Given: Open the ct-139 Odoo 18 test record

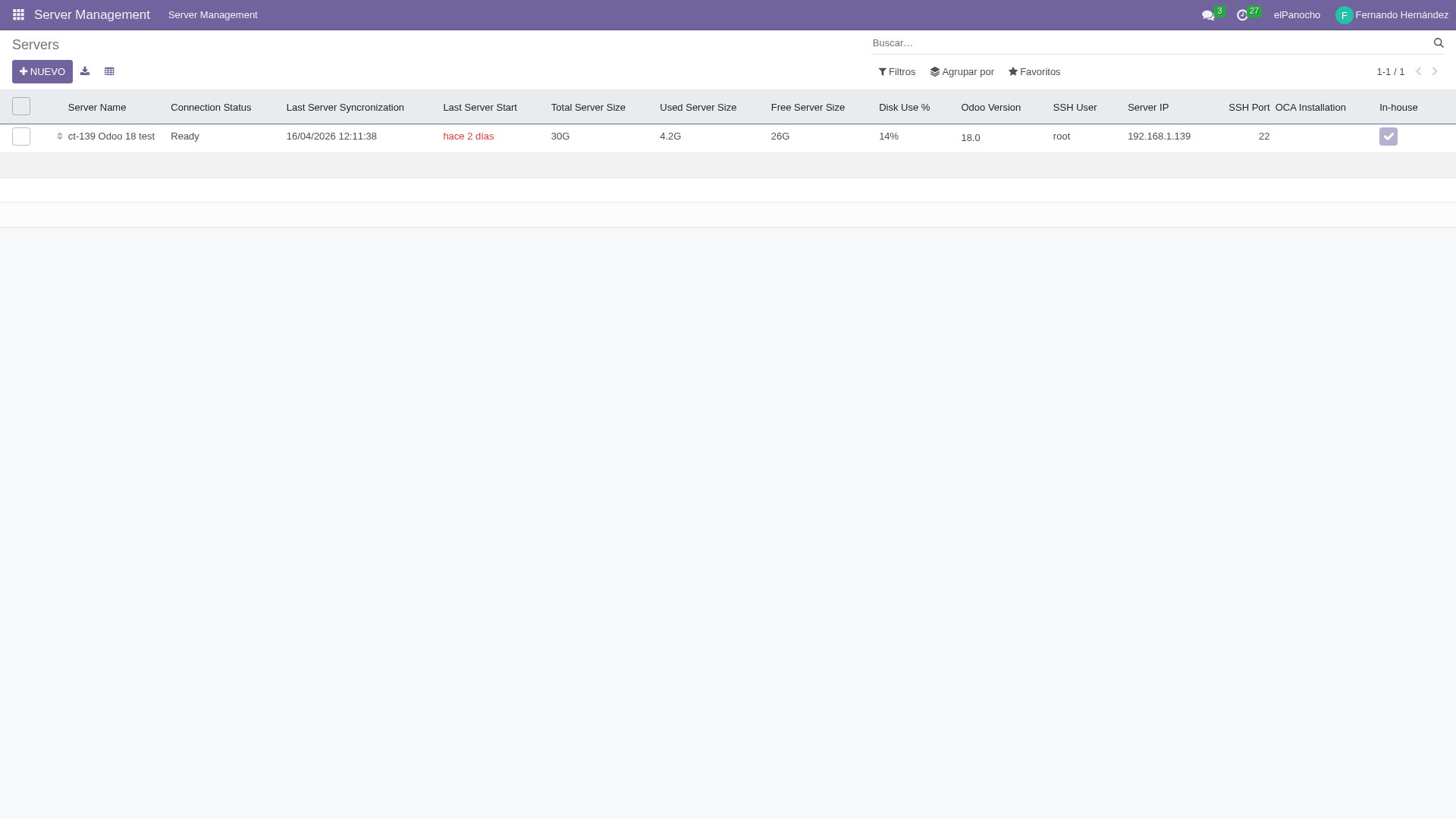Looking at the screenshot, I should tap(111, 136).
